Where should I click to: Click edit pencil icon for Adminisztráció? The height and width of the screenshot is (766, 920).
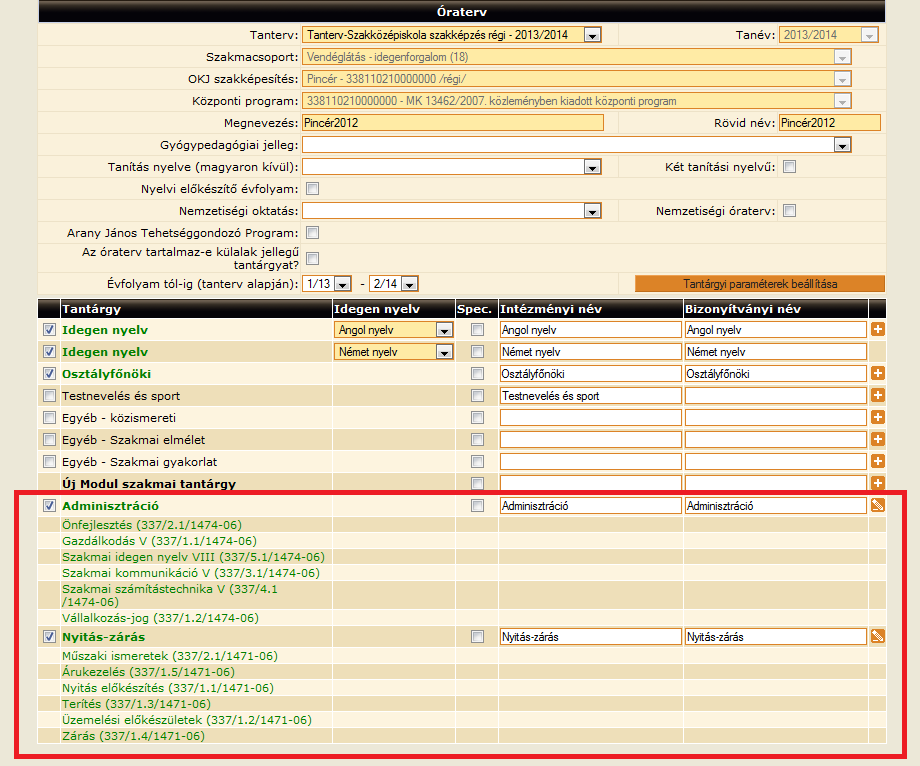coord(877,505)
